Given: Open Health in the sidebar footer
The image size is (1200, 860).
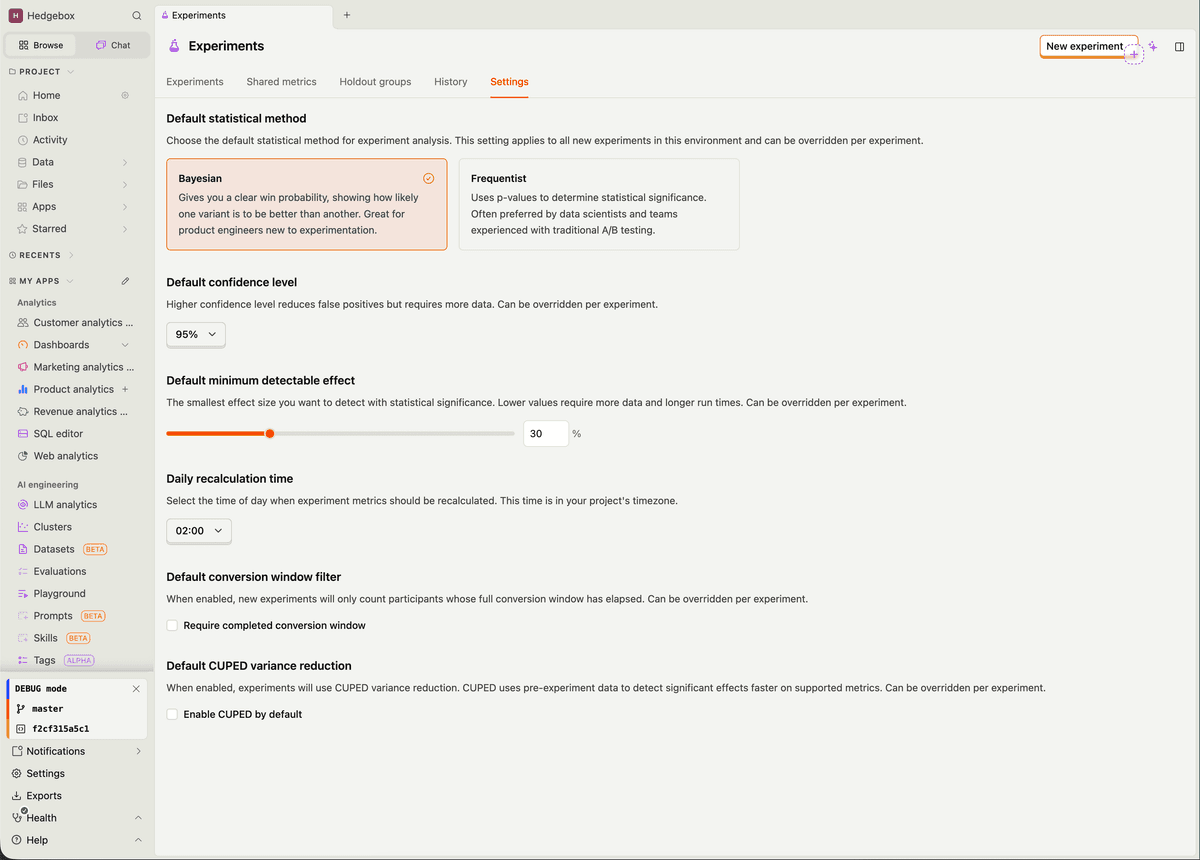Looking at the screenshot, I should 41,818.
